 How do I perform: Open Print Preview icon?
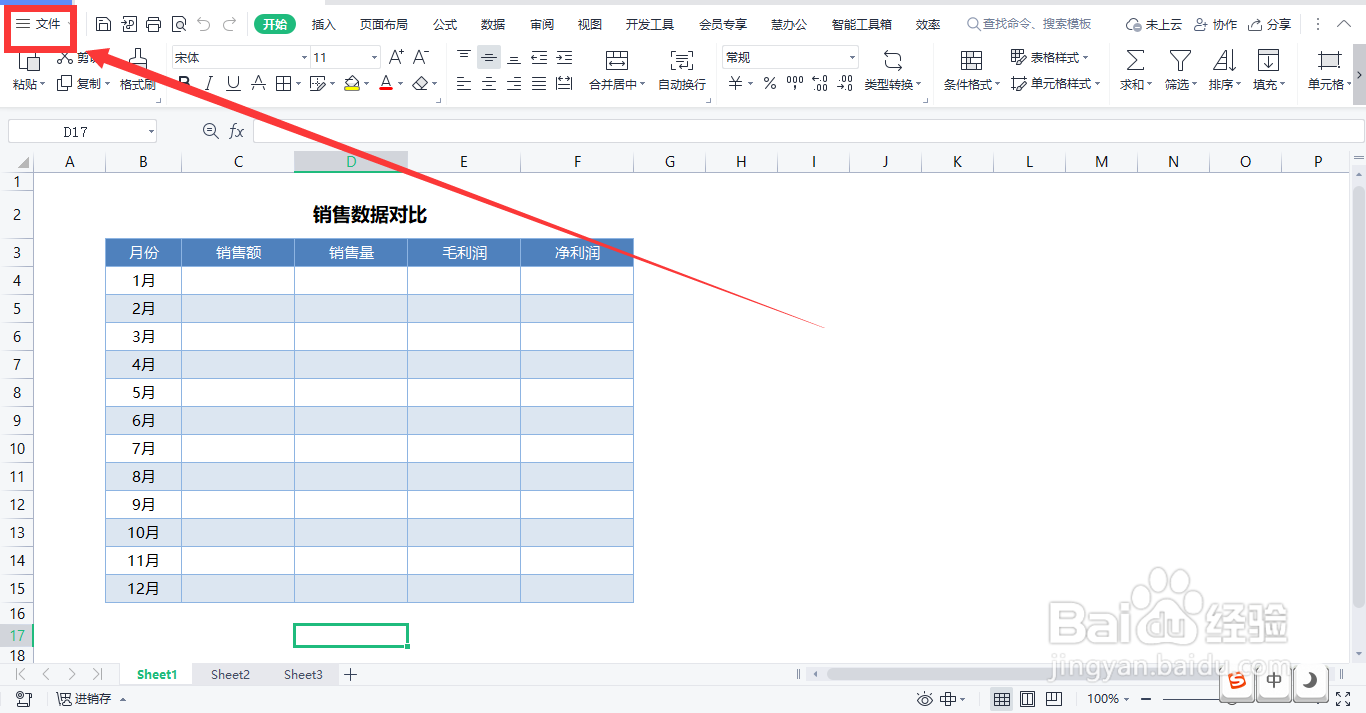[x=179, y=24]
